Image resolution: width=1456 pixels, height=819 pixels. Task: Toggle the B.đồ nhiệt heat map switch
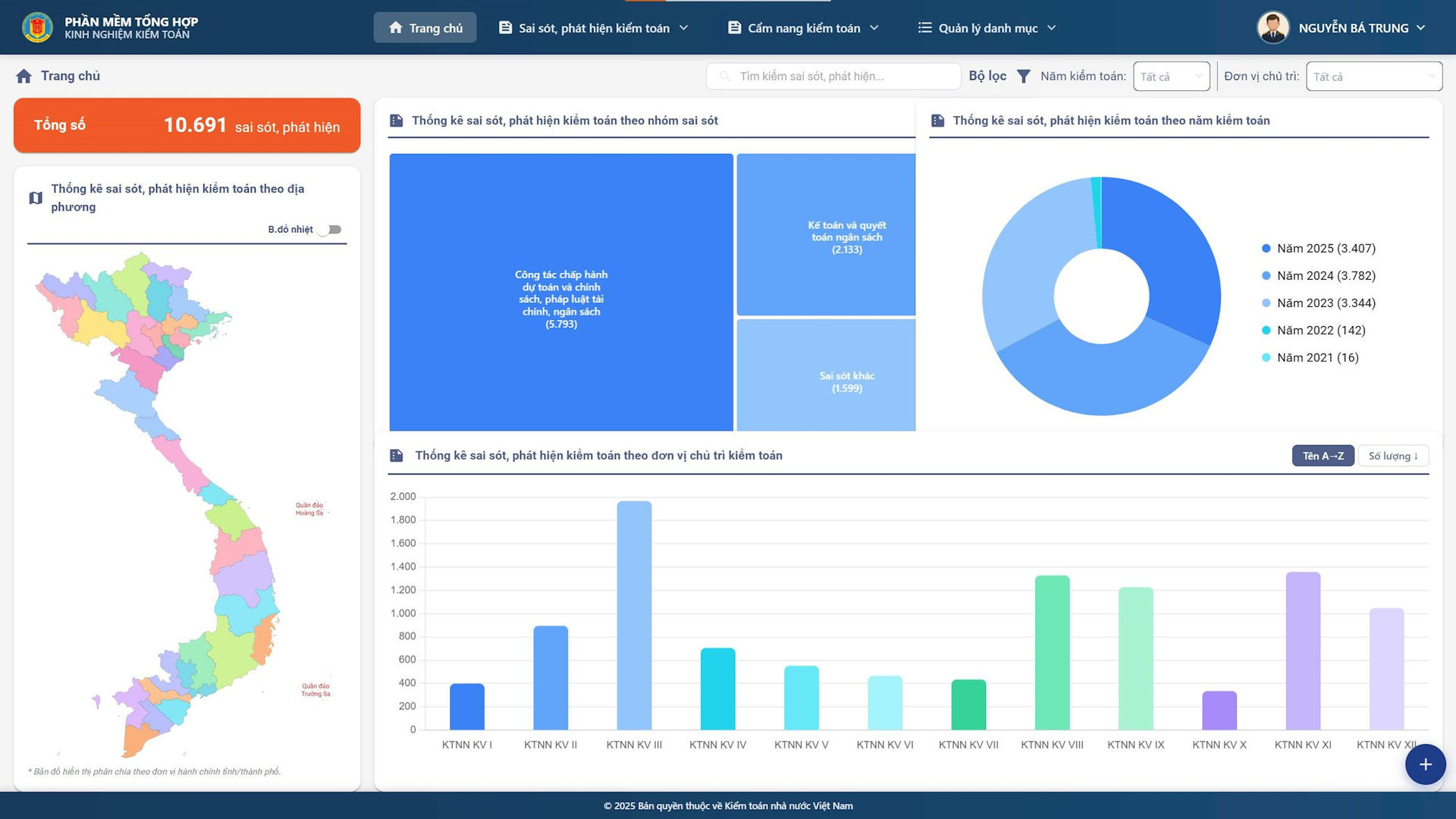[331, 229]
